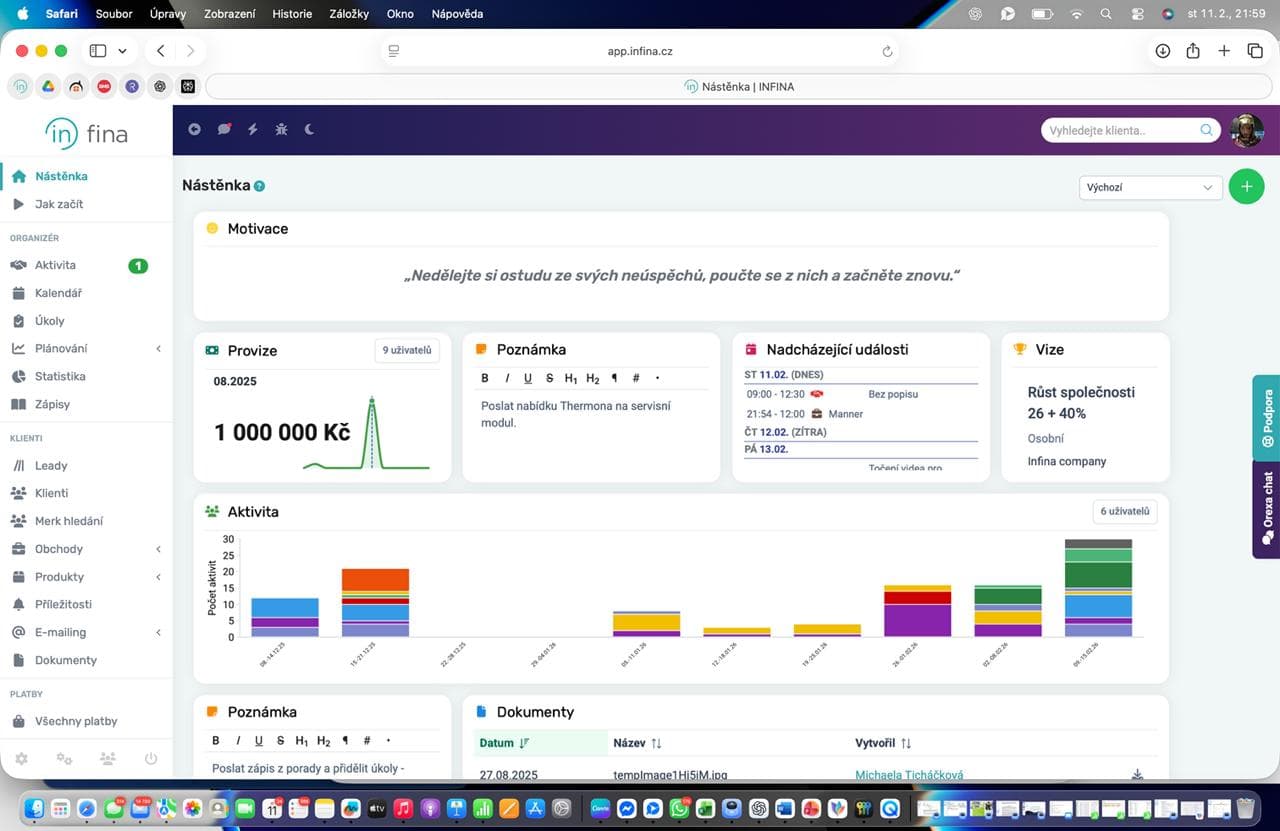Download templImage1Hi5iM.jpg via the download icon
Viewport: 1280px width, 831px height.
(1137, 774)
